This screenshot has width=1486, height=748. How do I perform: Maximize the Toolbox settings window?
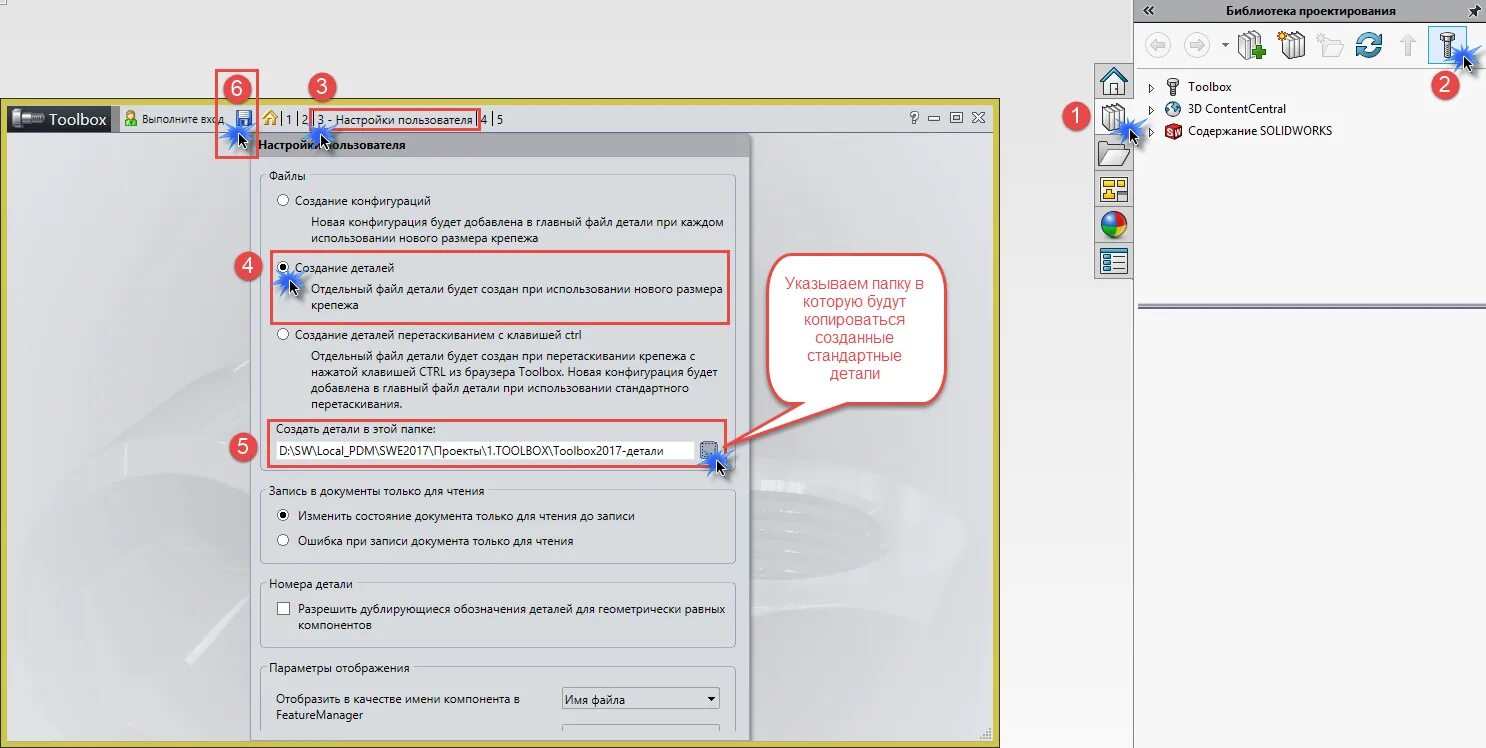click(x=956, y=118)
